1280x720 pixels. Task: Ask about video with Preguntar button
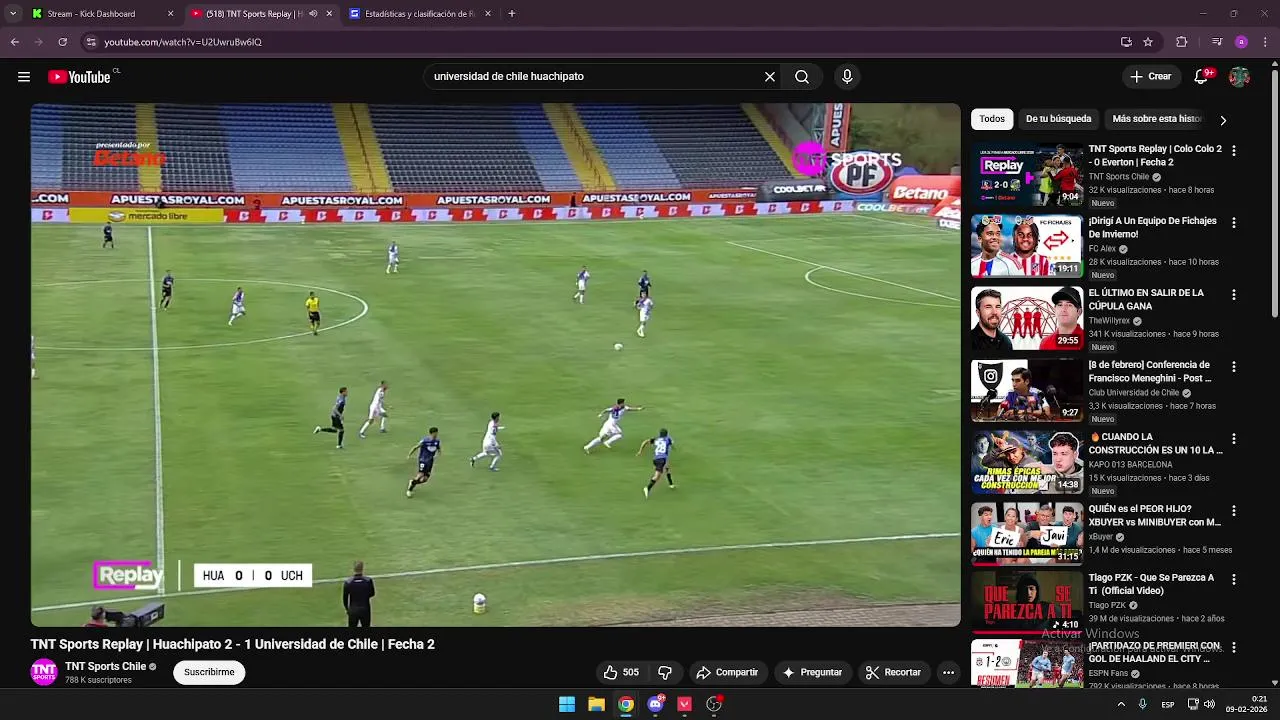812,673
